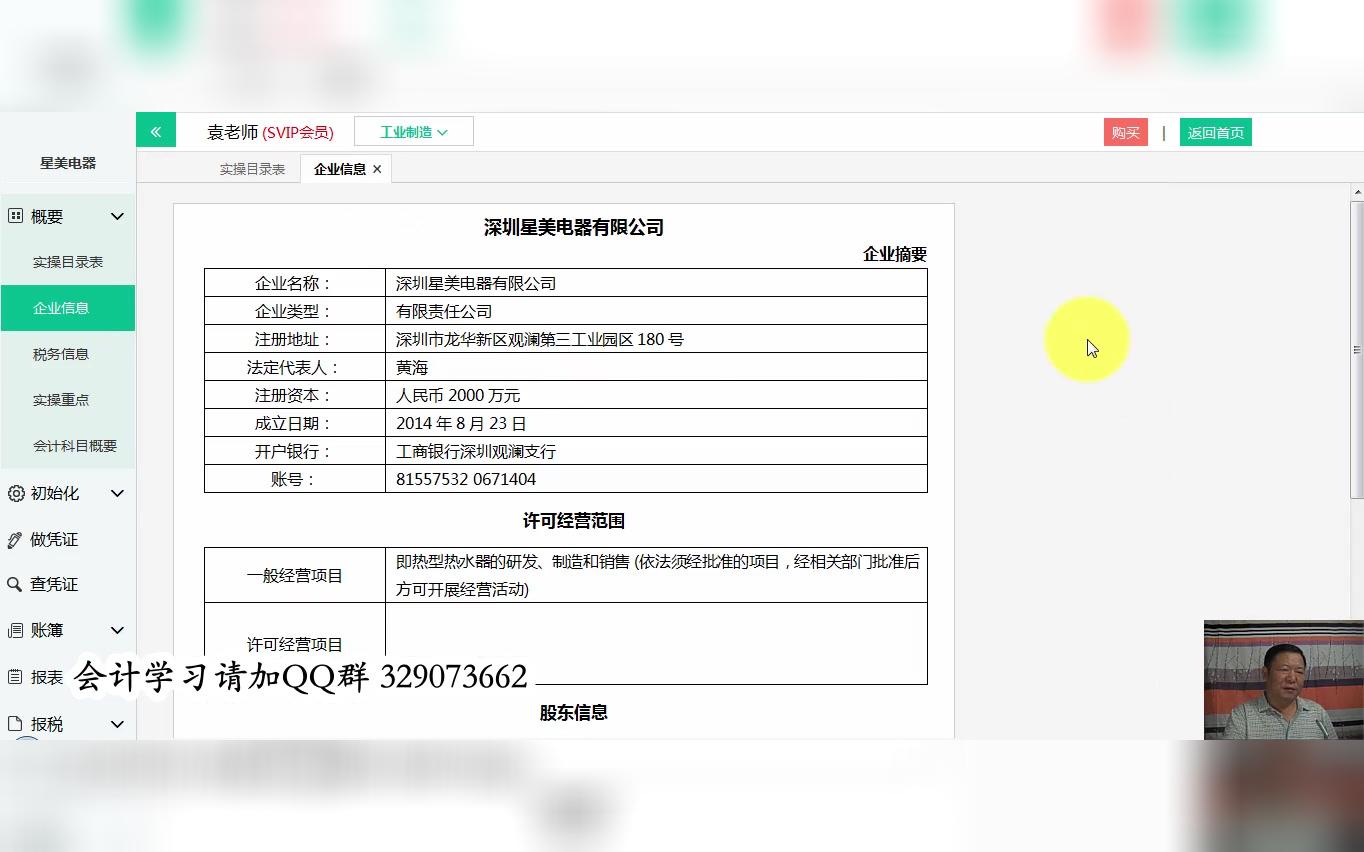Close the 企业信息 tab
This screenshot has height=852, width=1364.
[x=377, y=168]
